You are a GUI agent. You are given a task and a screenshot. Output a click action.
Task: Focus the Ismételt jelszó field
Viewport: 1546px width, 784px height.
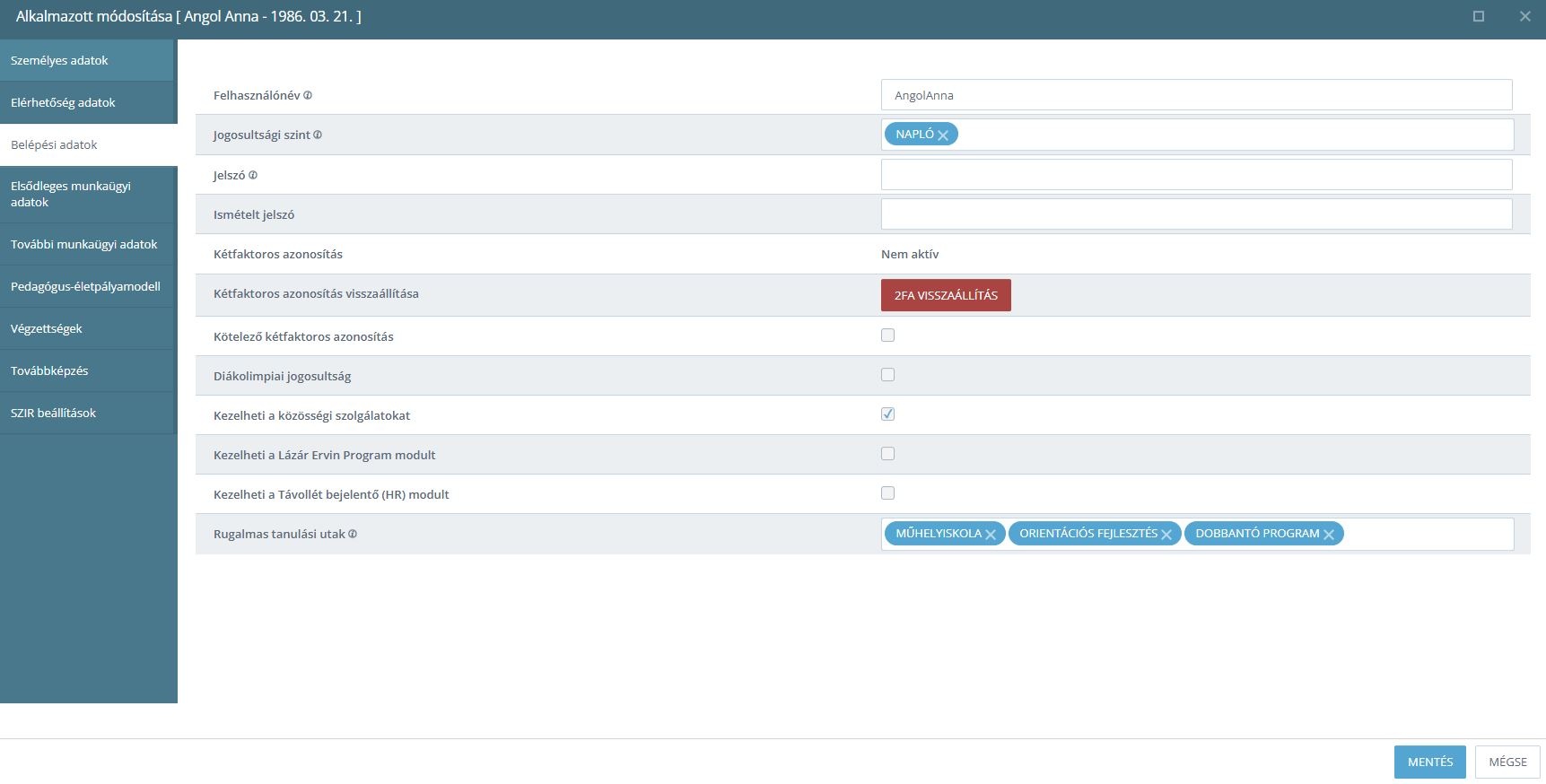pos(1196,213)
